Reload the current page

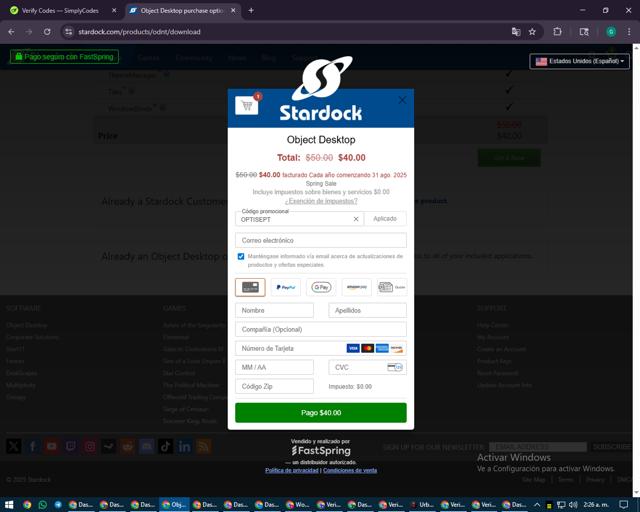click(x=47, y=32)
